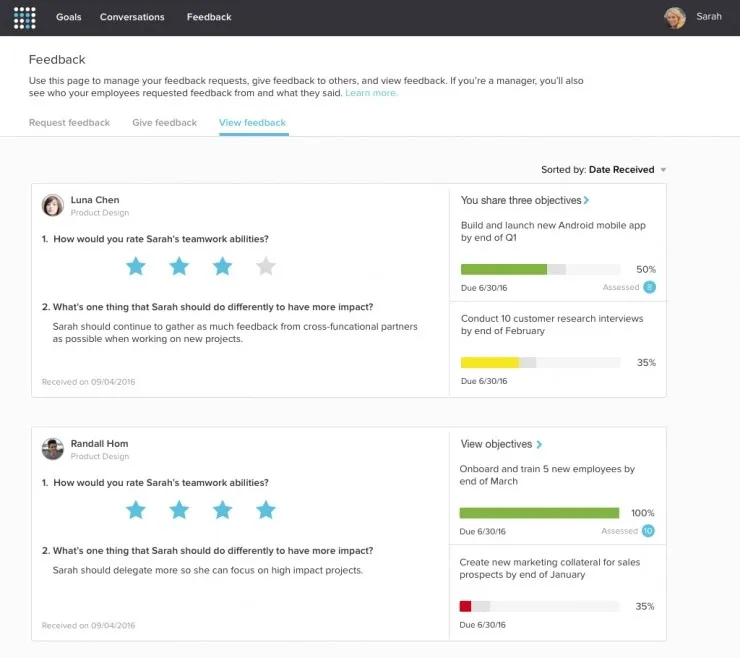740x658 pixels.
Task: Expand 'You share three objectives' chevron
Action: [x=586, y=201]
